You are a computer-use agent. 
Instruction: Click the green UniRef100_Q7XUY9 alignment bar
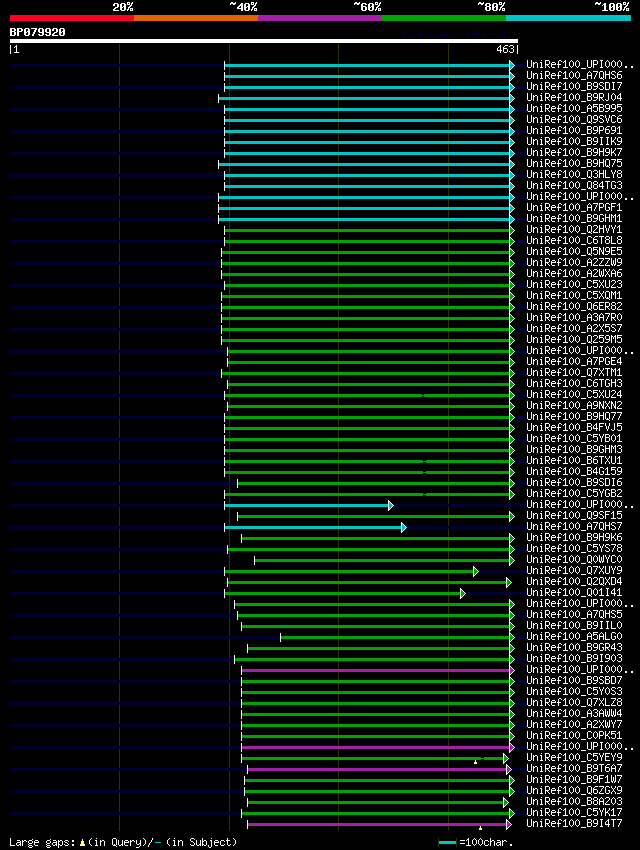click(351, 571)
